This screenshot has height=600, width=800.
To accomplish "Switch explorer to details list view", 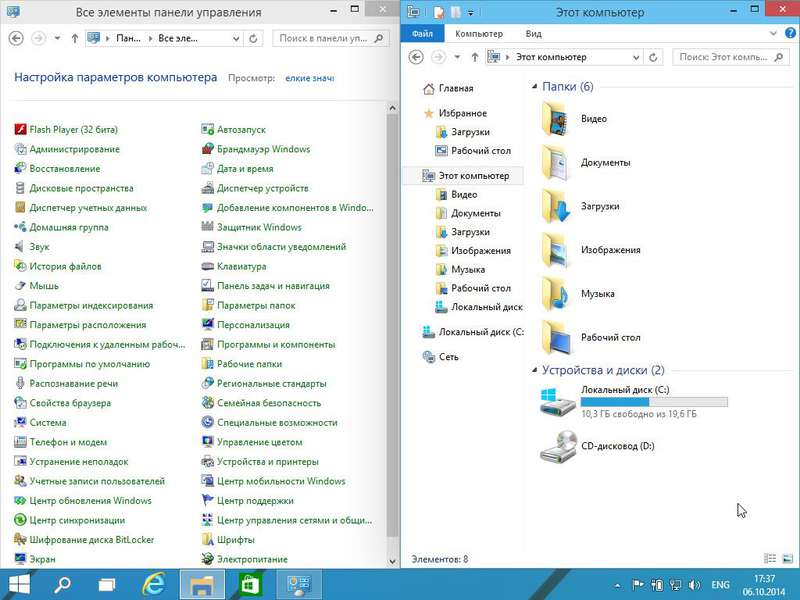I will click(x=770, y=559).
